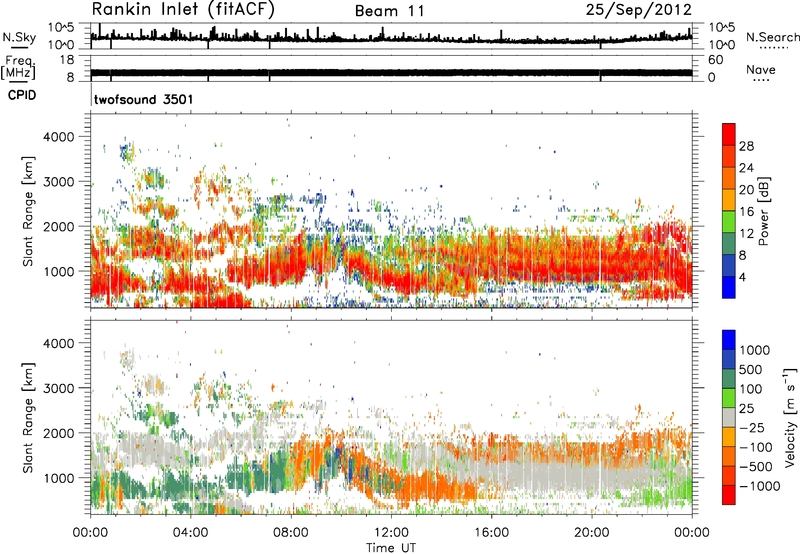800x554 pixels.
Task: Click the '60' tick on Nave axis
Action: click(716, 60)
